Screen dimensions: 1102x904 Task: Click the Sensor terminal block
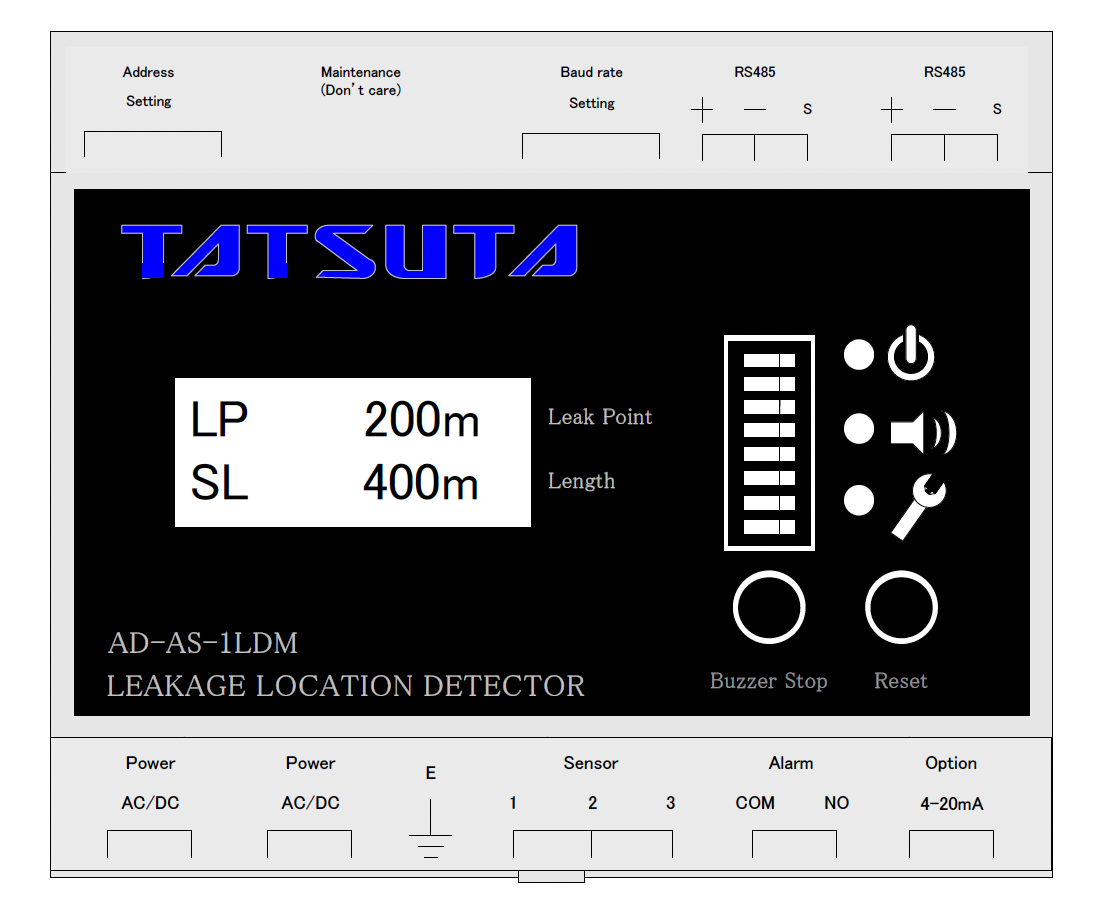[592, 844]
